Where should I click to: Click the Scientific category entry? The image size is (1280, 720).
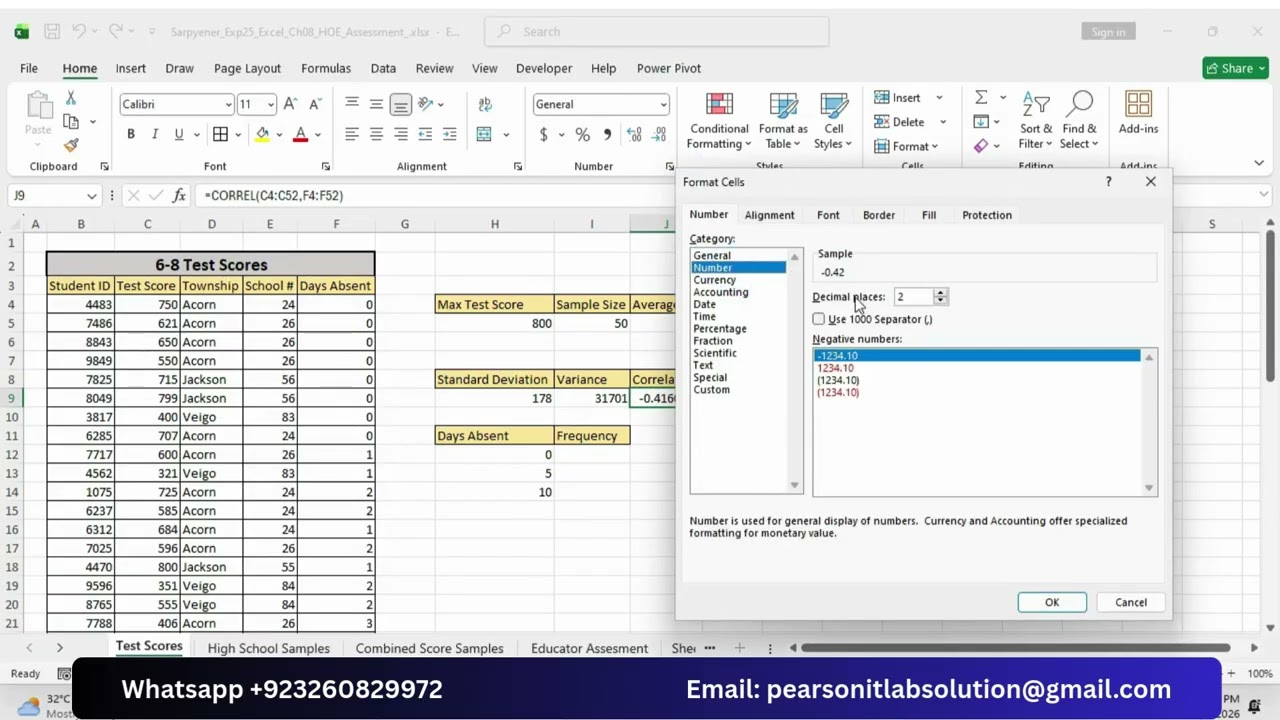click(715, 353)
